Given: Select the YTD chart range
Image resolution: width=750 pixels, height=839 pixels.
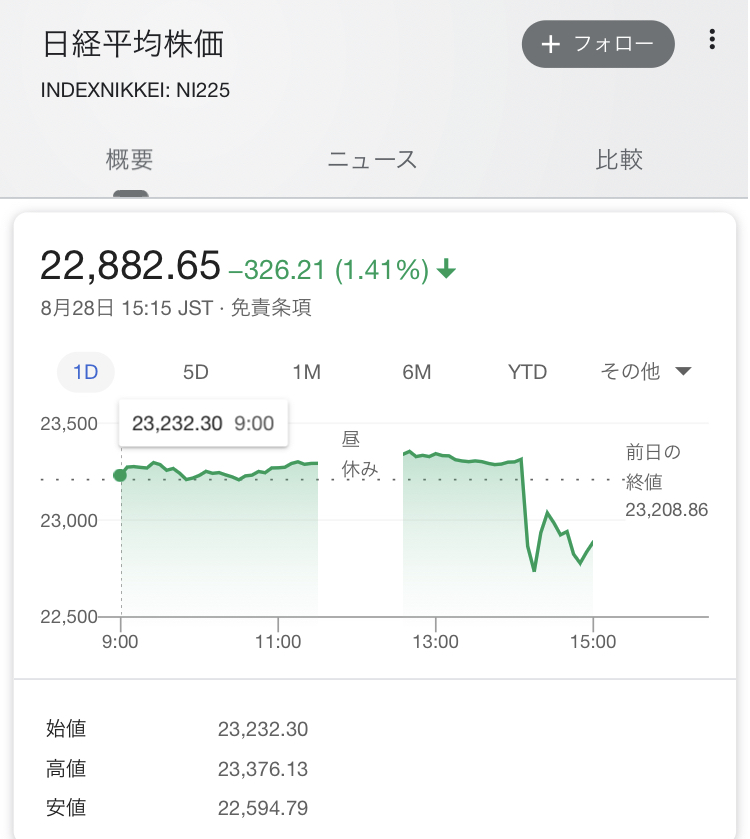Looking at the screenshot, I should pyautogui.click(x=527, y=372).
